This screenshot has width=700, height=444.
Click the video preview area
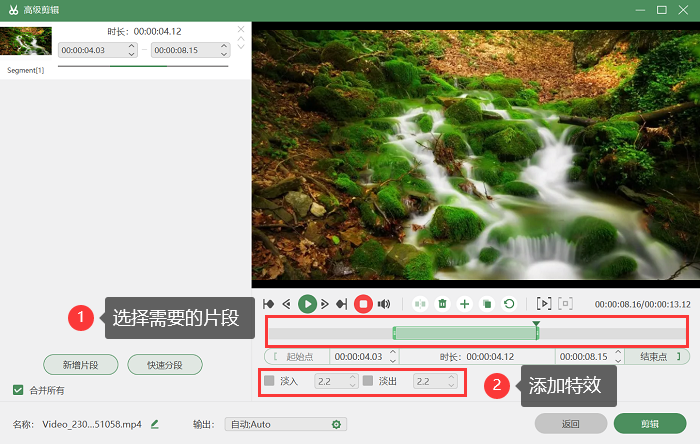click(x=476, y=154)
